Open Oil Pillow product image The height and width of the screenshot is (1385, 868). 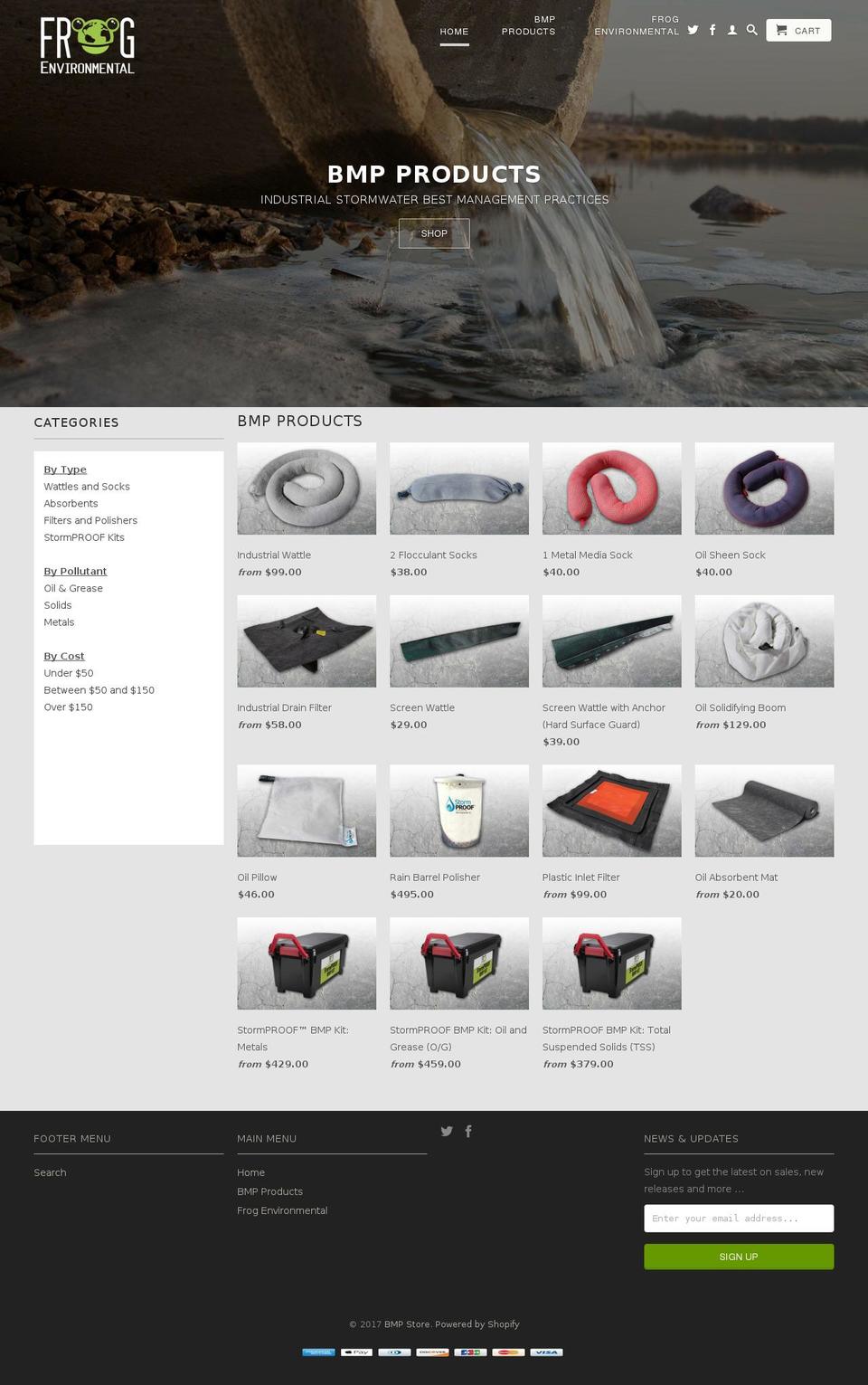(x=307, y=811)
